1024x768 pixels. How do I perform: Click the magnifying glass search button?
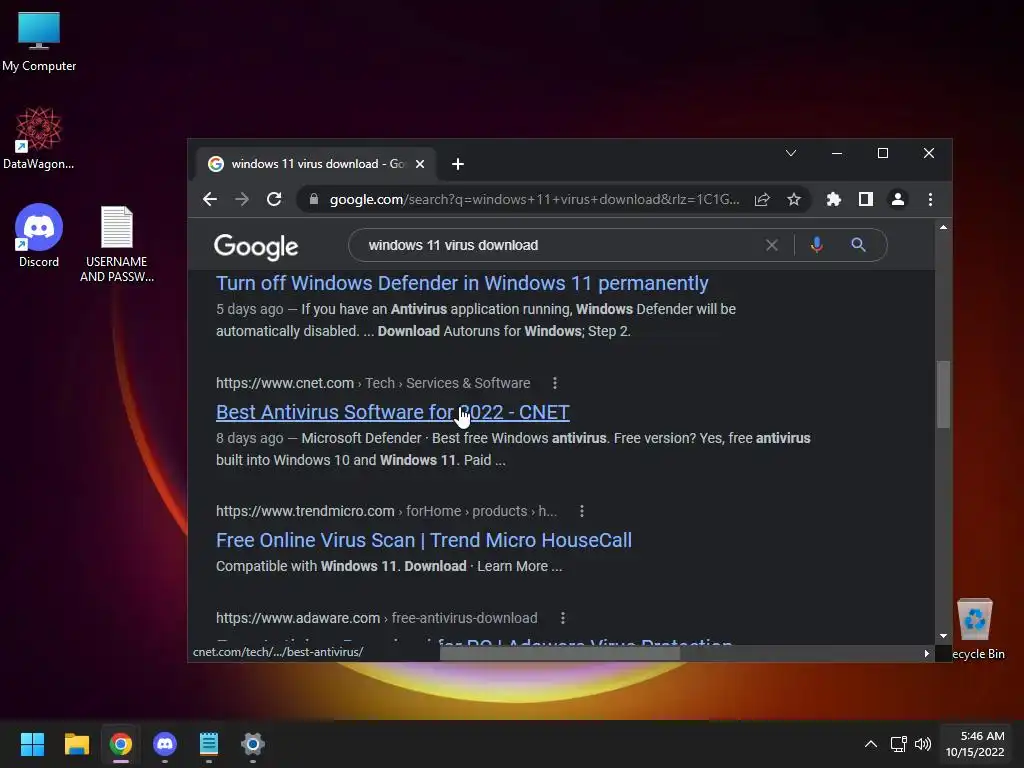coord(858,245)
